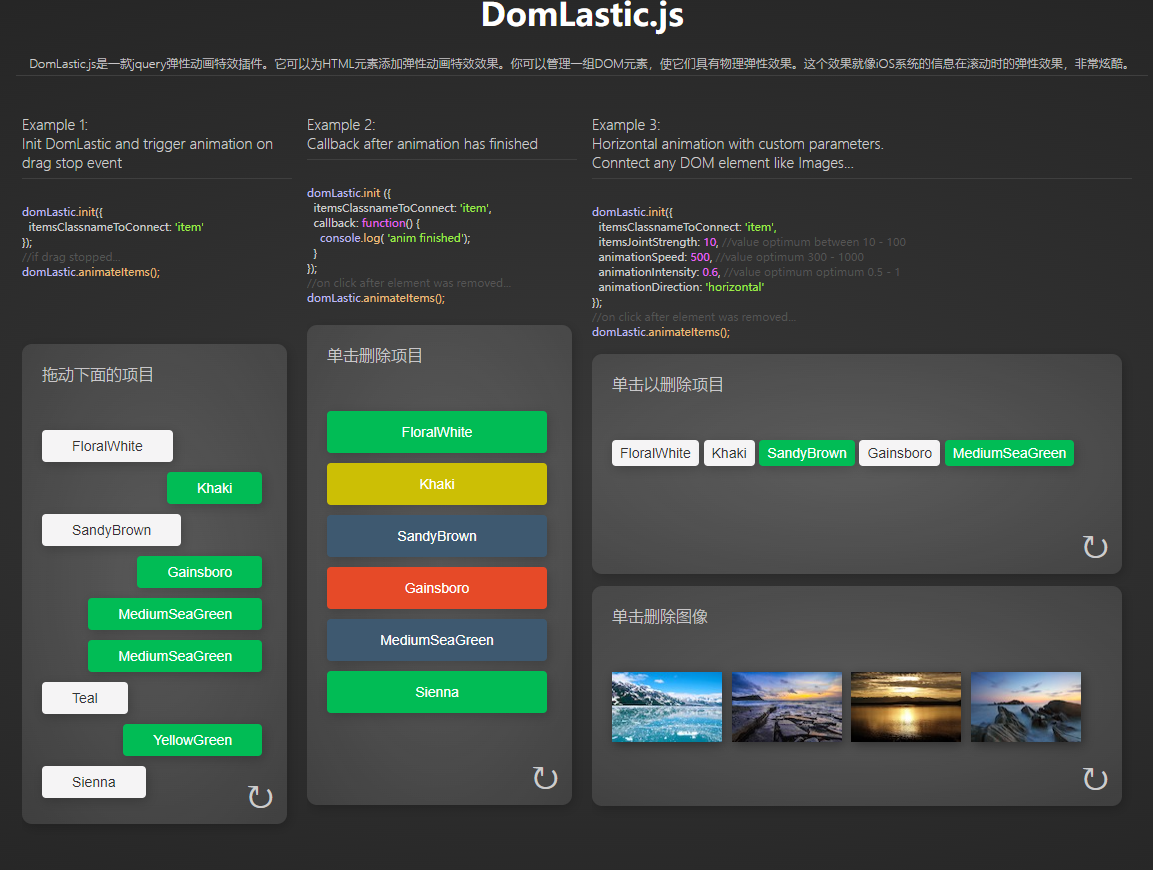
Task: Click the white Sienna item in the drag list
Action: tap(93, 781)
